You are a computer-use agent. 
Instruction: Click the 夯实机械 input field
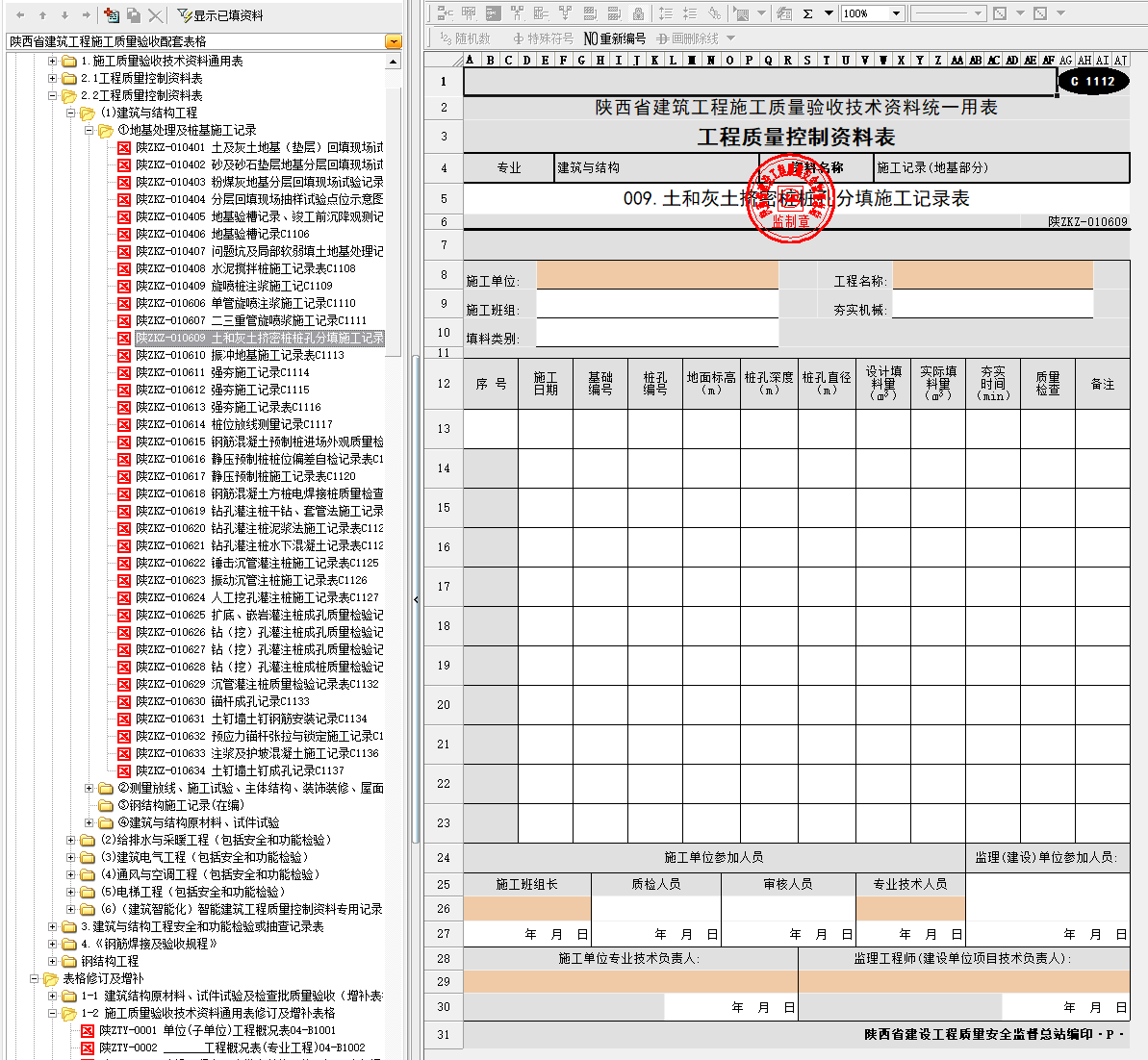(993, 304)
